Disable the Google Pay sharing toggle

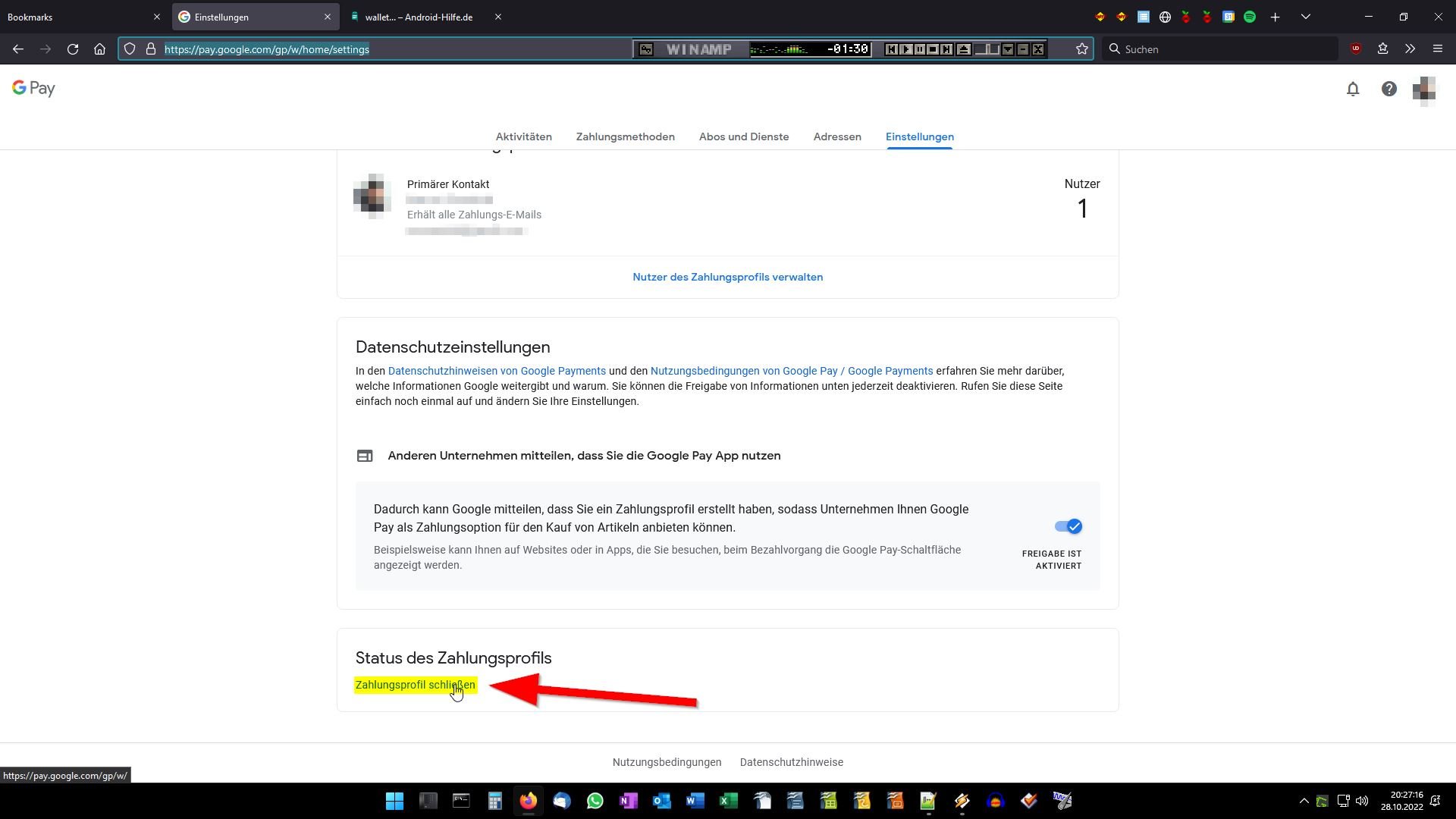(1068, 526)
